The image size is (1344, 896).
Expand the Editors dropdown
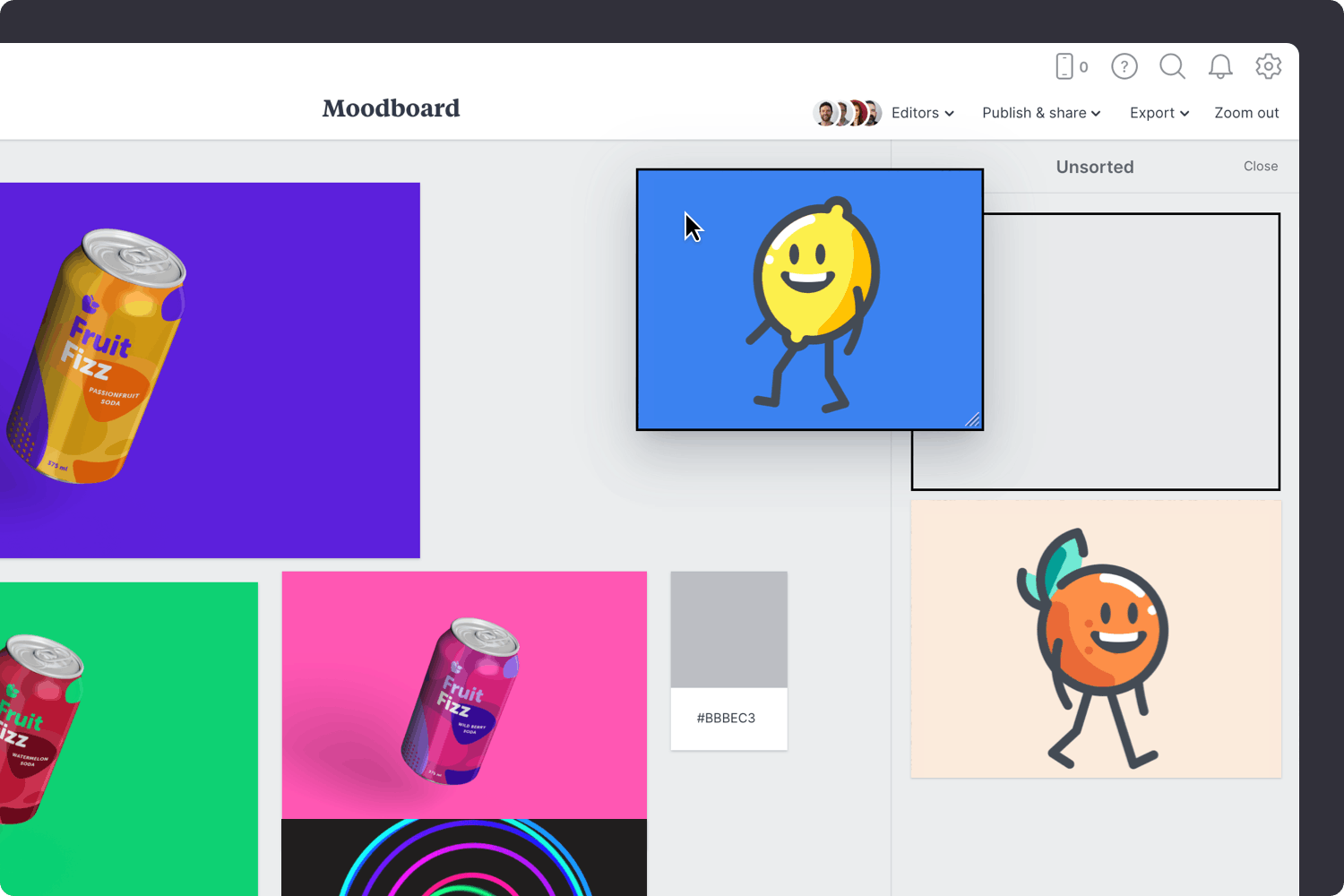[x=922, y=113]
